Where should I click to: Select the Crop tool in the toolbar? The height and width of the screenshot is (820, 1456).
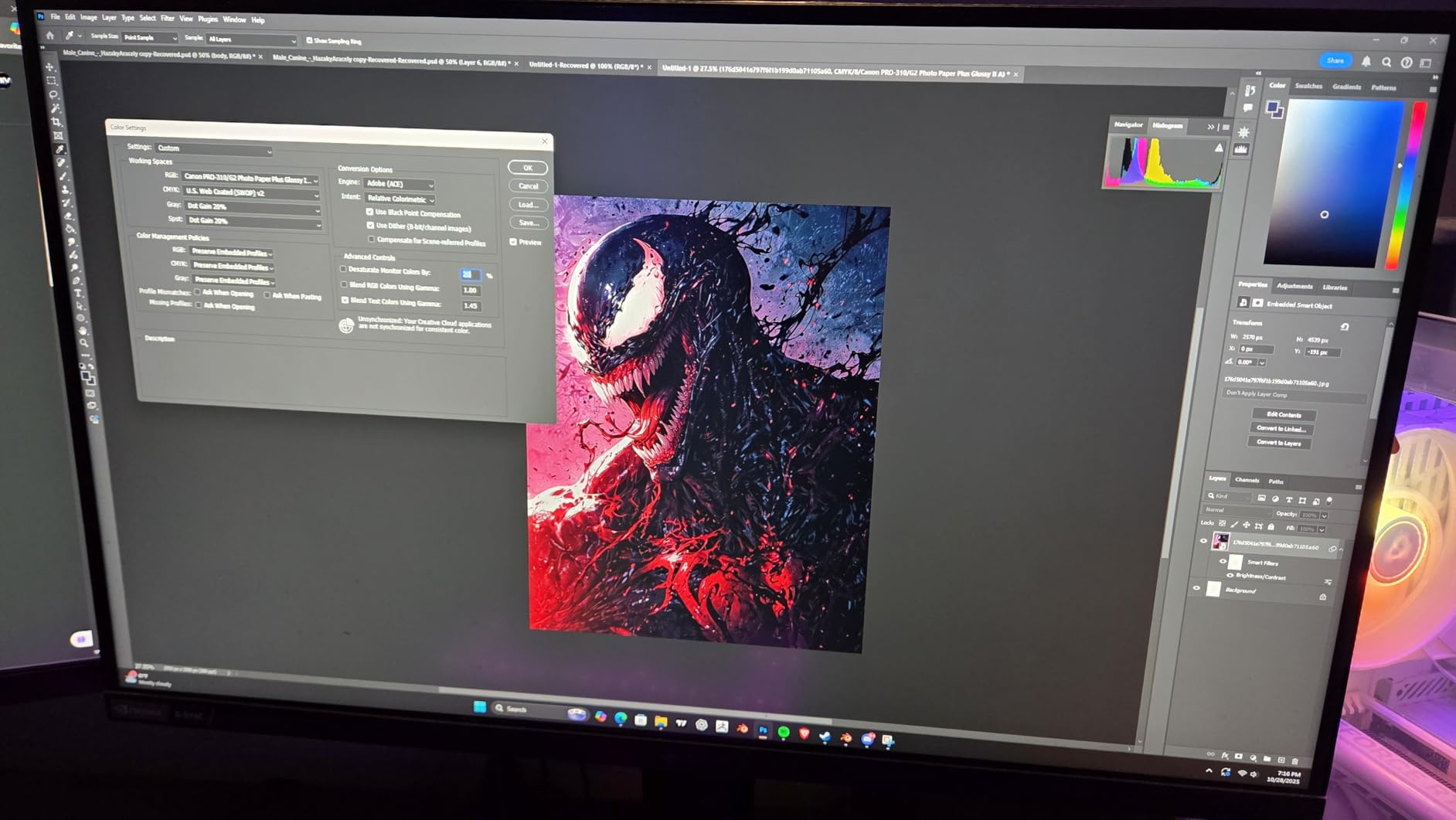pyautogui.click(x=54, y=120)
